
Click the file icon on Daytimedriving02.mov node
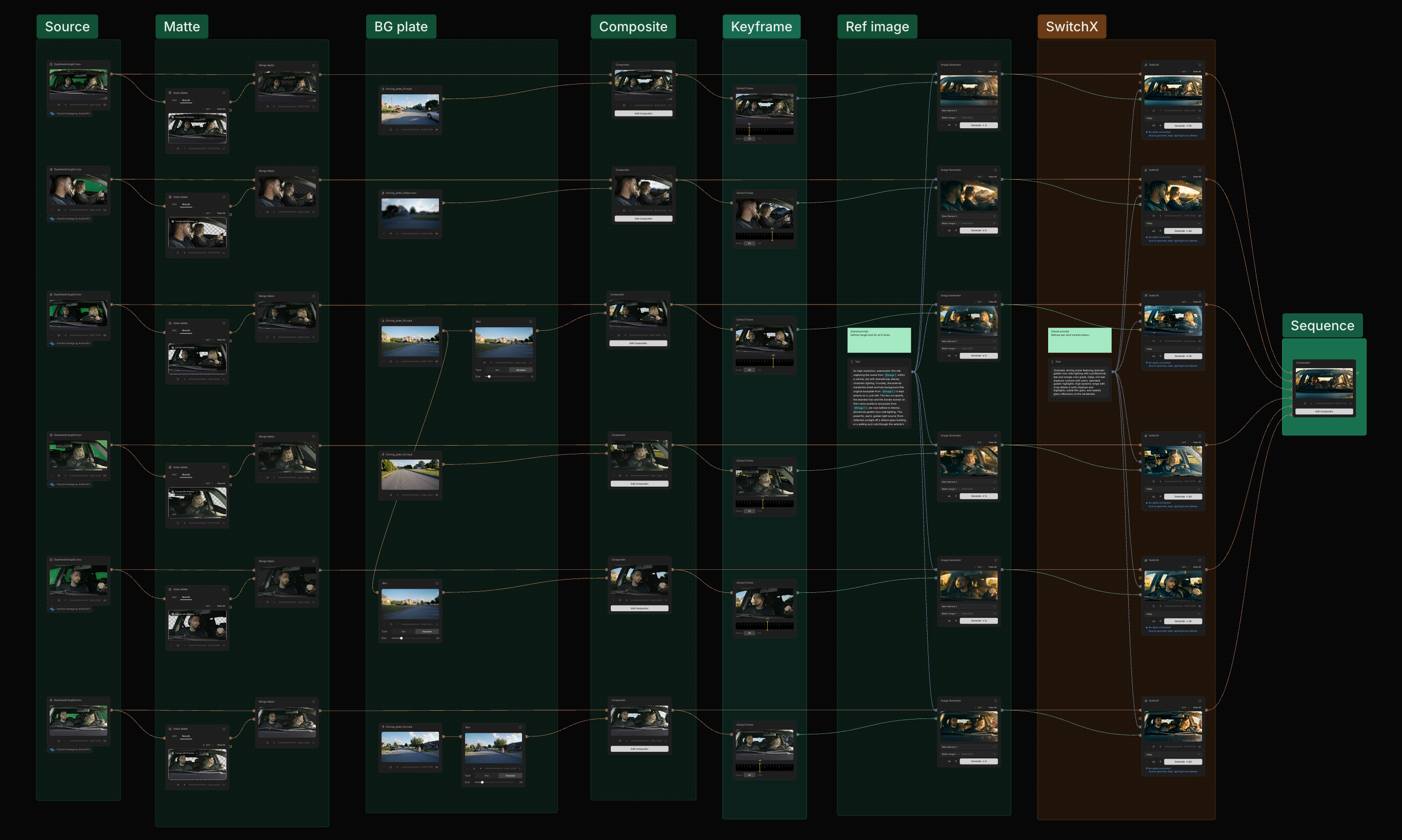coord(51,169)
